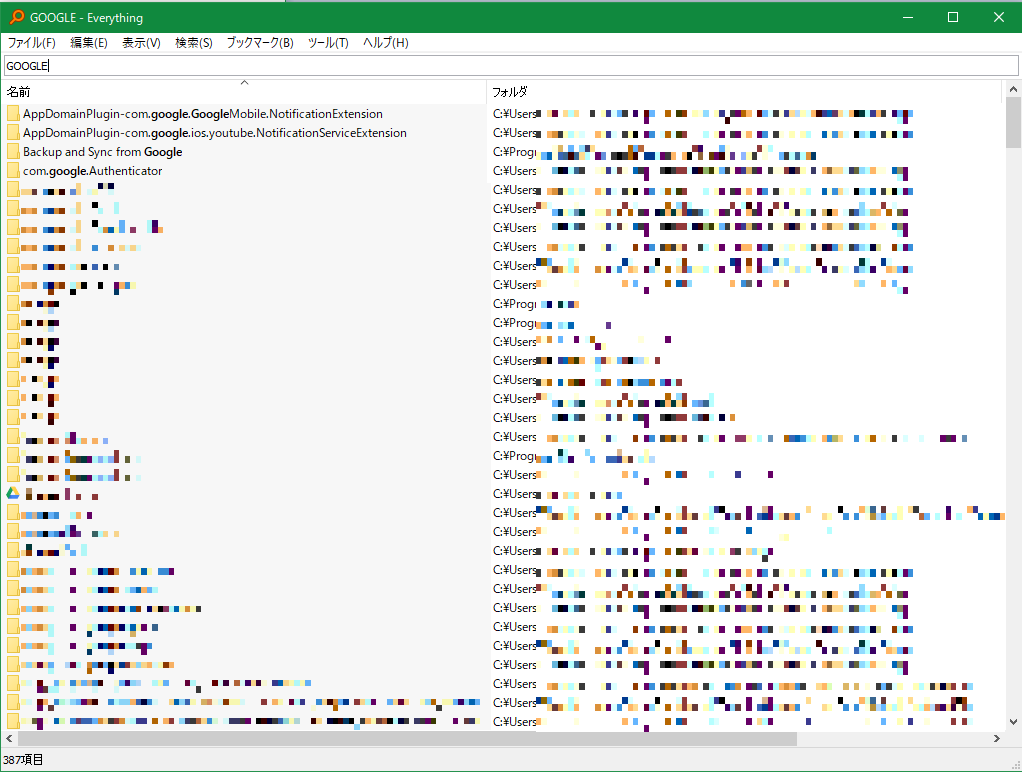Click the vertical scrollbar down arrow
This screenshot has height=772, width=1022.
(1013, 721)
